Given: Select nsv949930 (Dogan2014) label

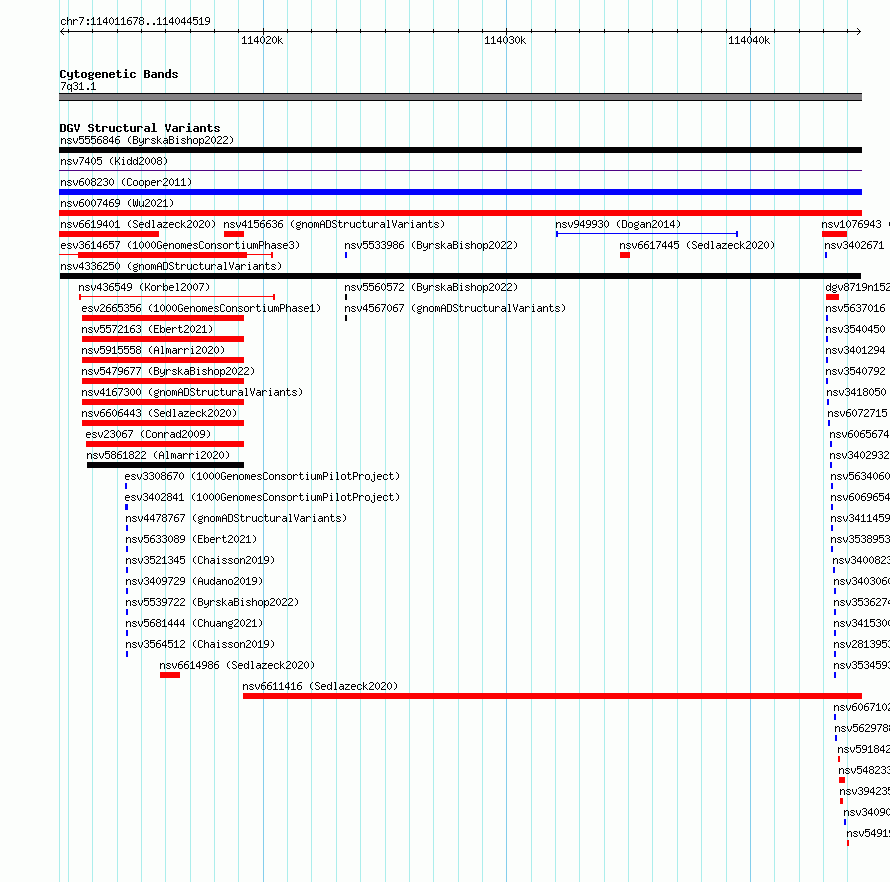Looking at the screenshot, I should 618,224.
